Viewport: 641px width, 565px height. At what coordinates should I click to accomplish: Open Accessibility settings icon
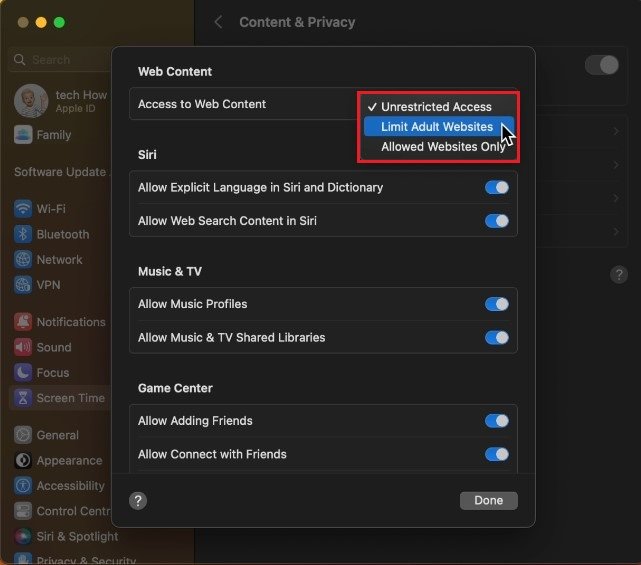[x=23, y=486]
